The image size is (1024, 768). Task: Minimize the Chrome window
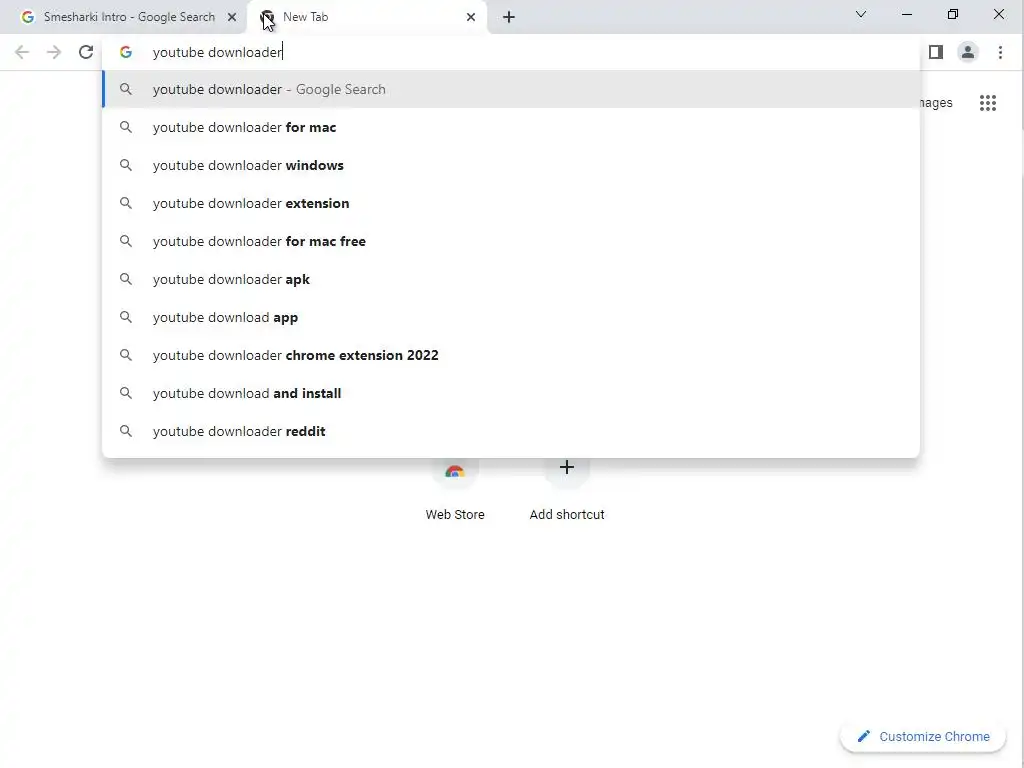906,14
